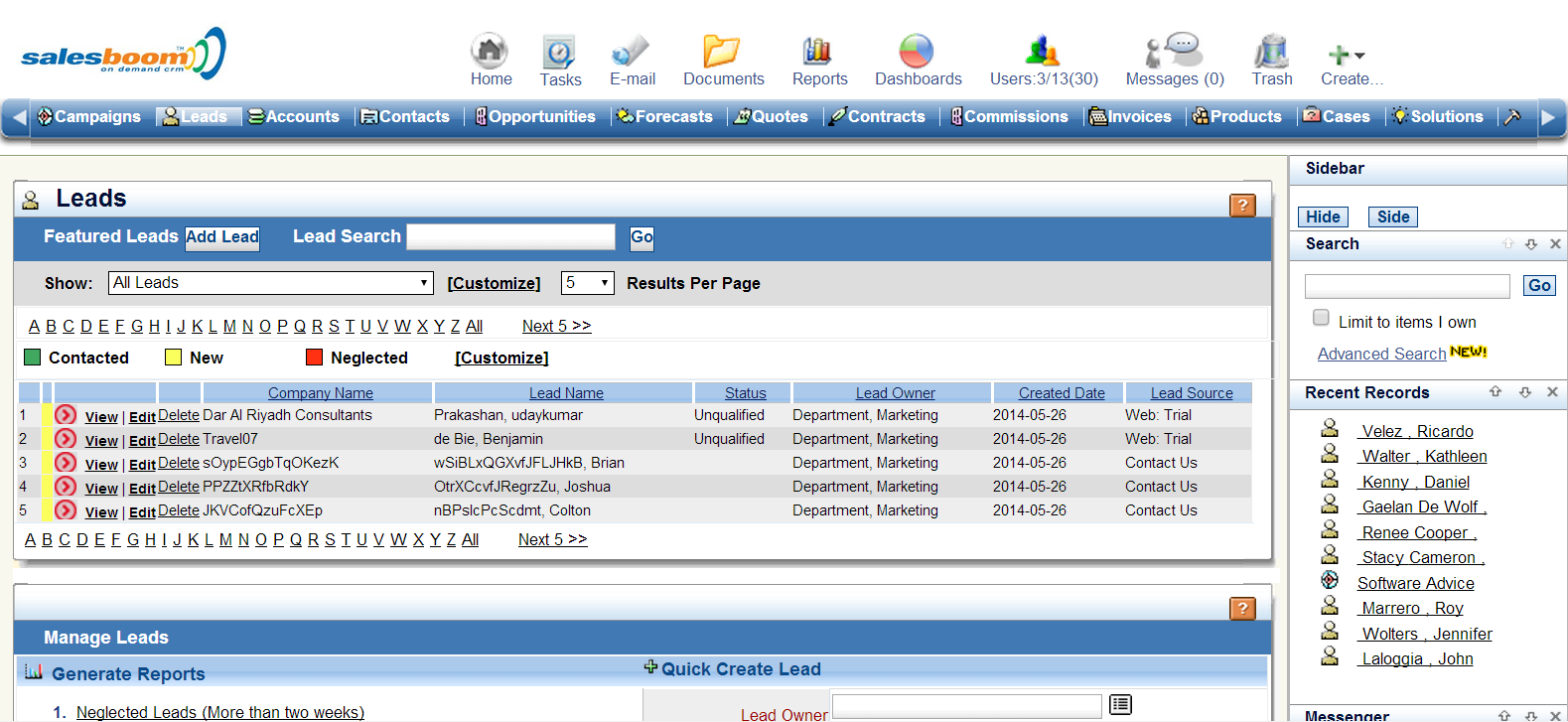
Task: Close the Recent Records panel
Action: point(1552,392)
